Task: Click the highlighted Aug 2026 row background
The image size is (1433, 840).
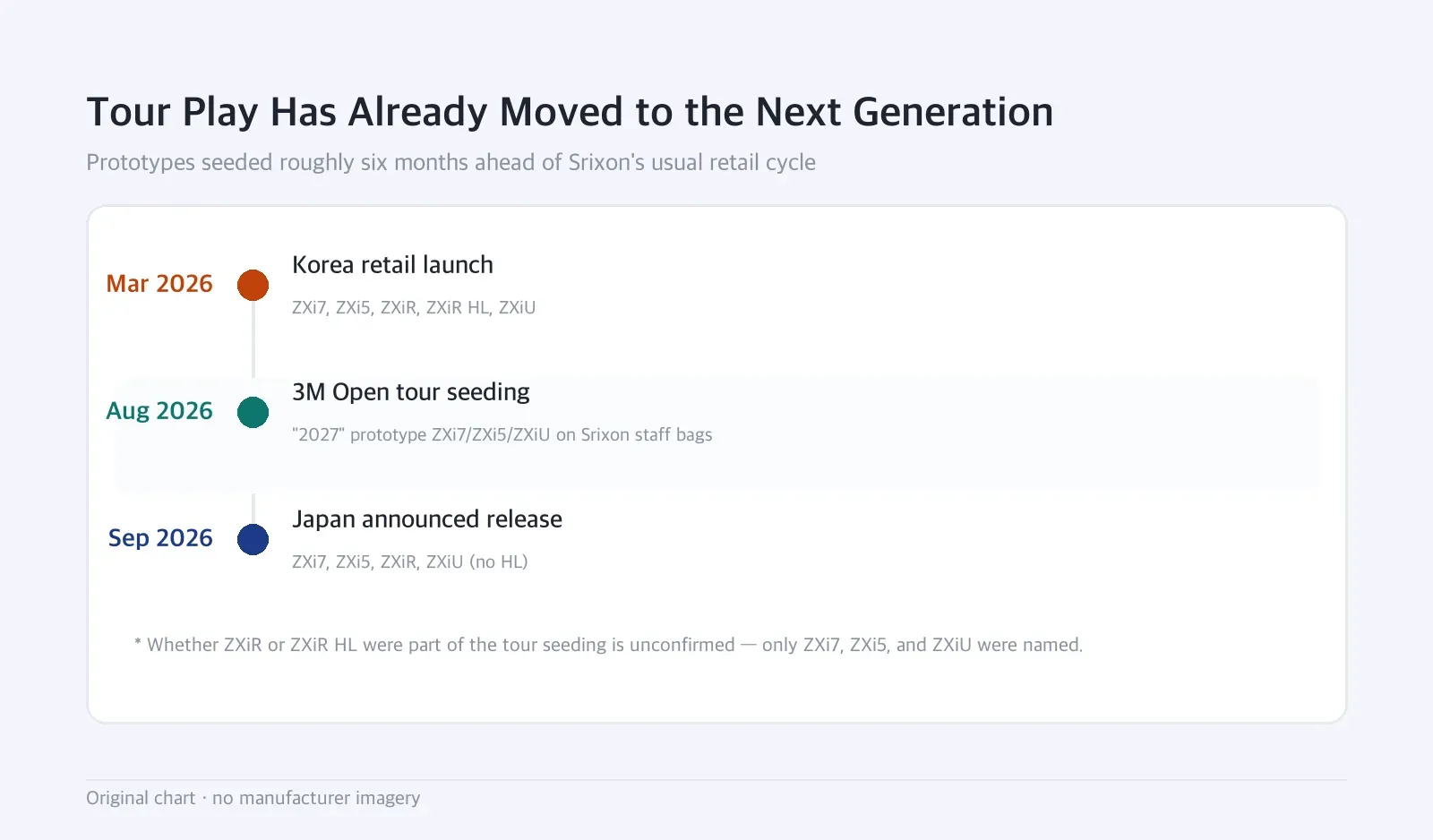Action: (x=717, y=434)
